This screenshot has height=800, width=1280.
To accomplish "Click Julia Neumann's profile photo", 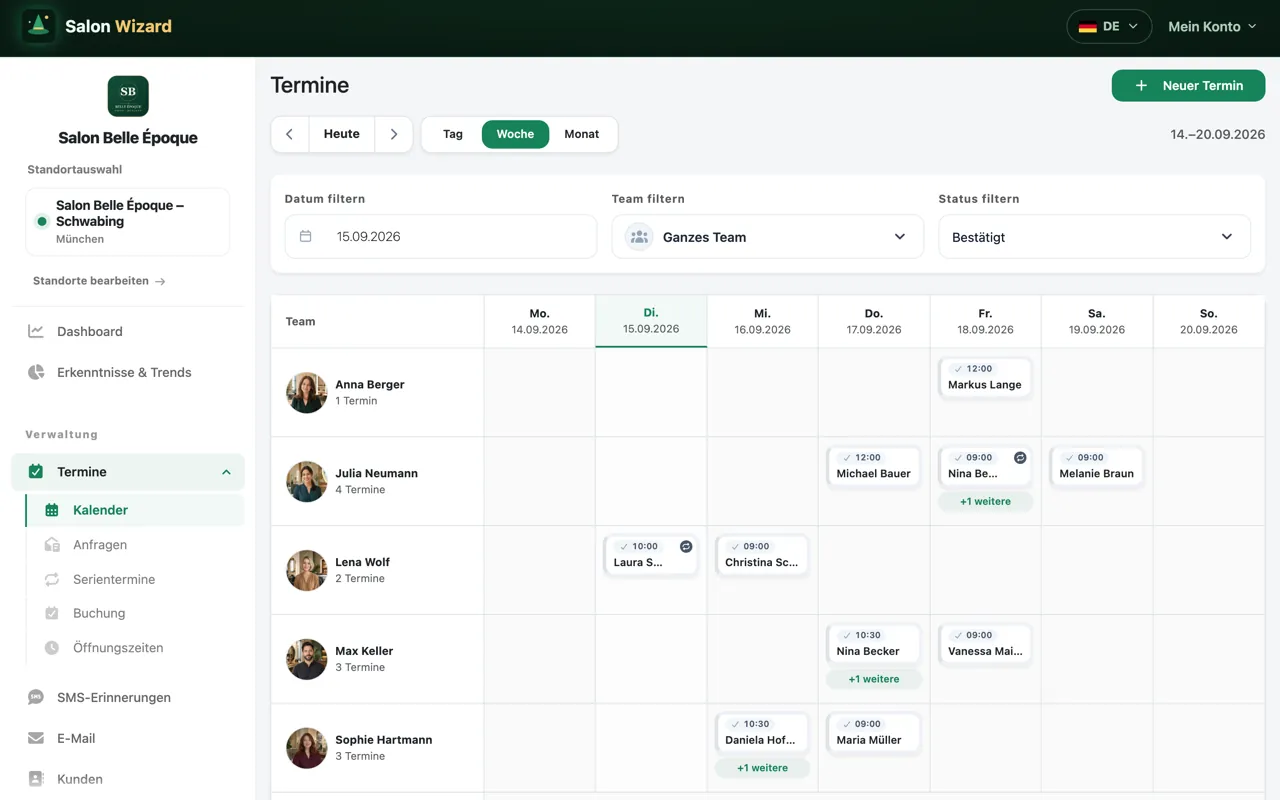I will point(307,481).
